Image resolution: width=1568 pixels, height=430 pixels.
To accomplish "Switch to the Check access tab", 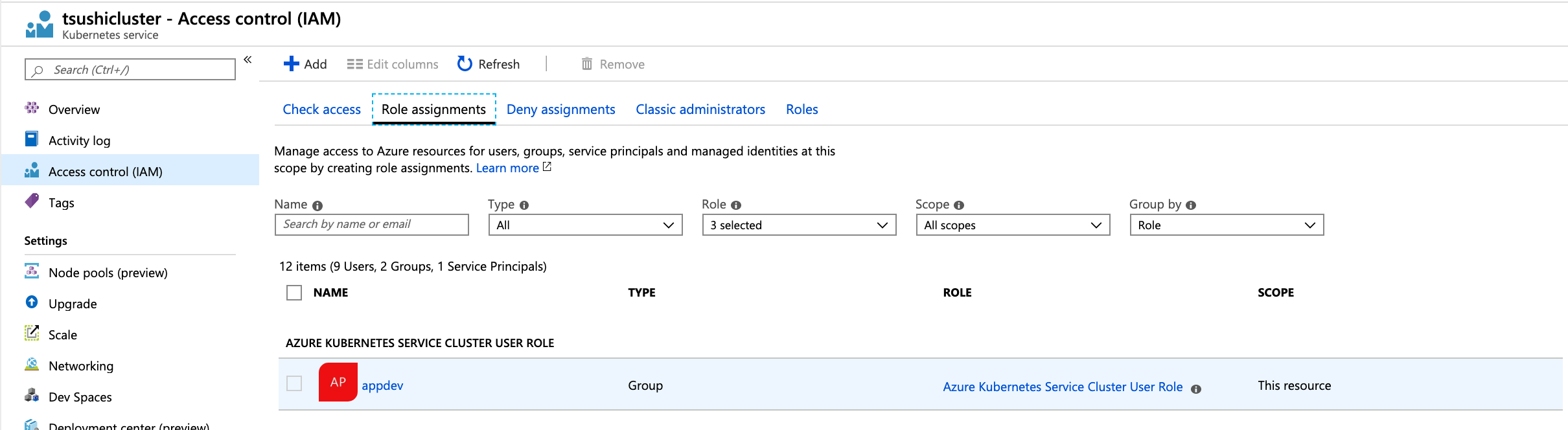I will pyautogui.click(x=321, y=109).
